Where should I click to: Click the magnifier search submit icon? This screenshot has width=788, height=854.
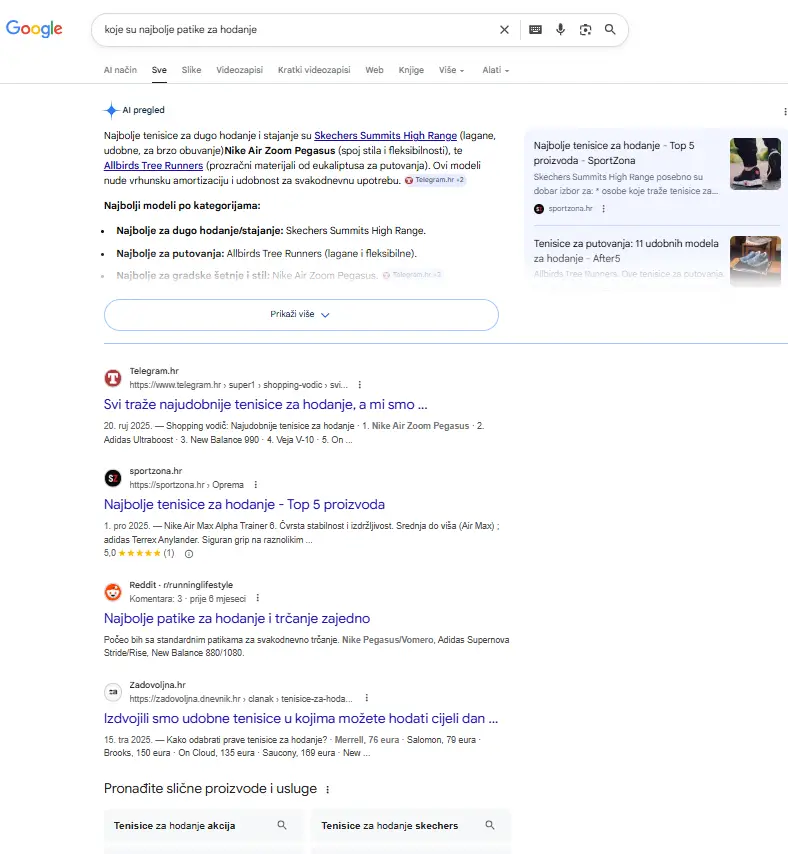click(x=610, y=29)
